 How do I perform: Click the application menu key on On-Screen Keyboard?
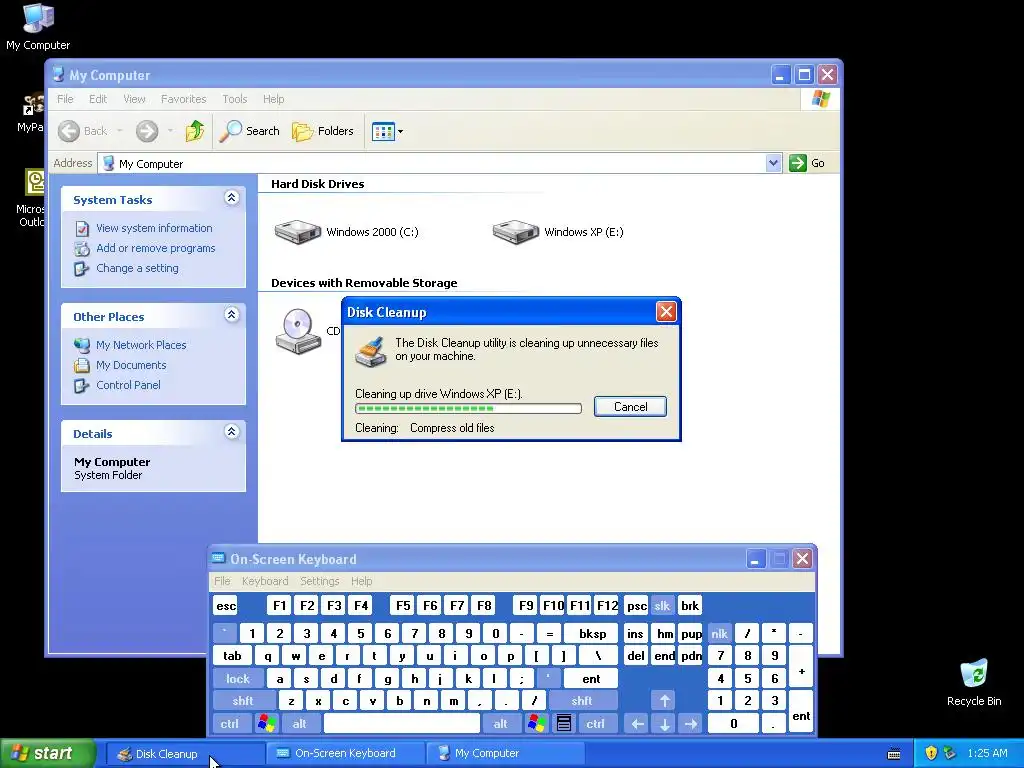[564, 724]
